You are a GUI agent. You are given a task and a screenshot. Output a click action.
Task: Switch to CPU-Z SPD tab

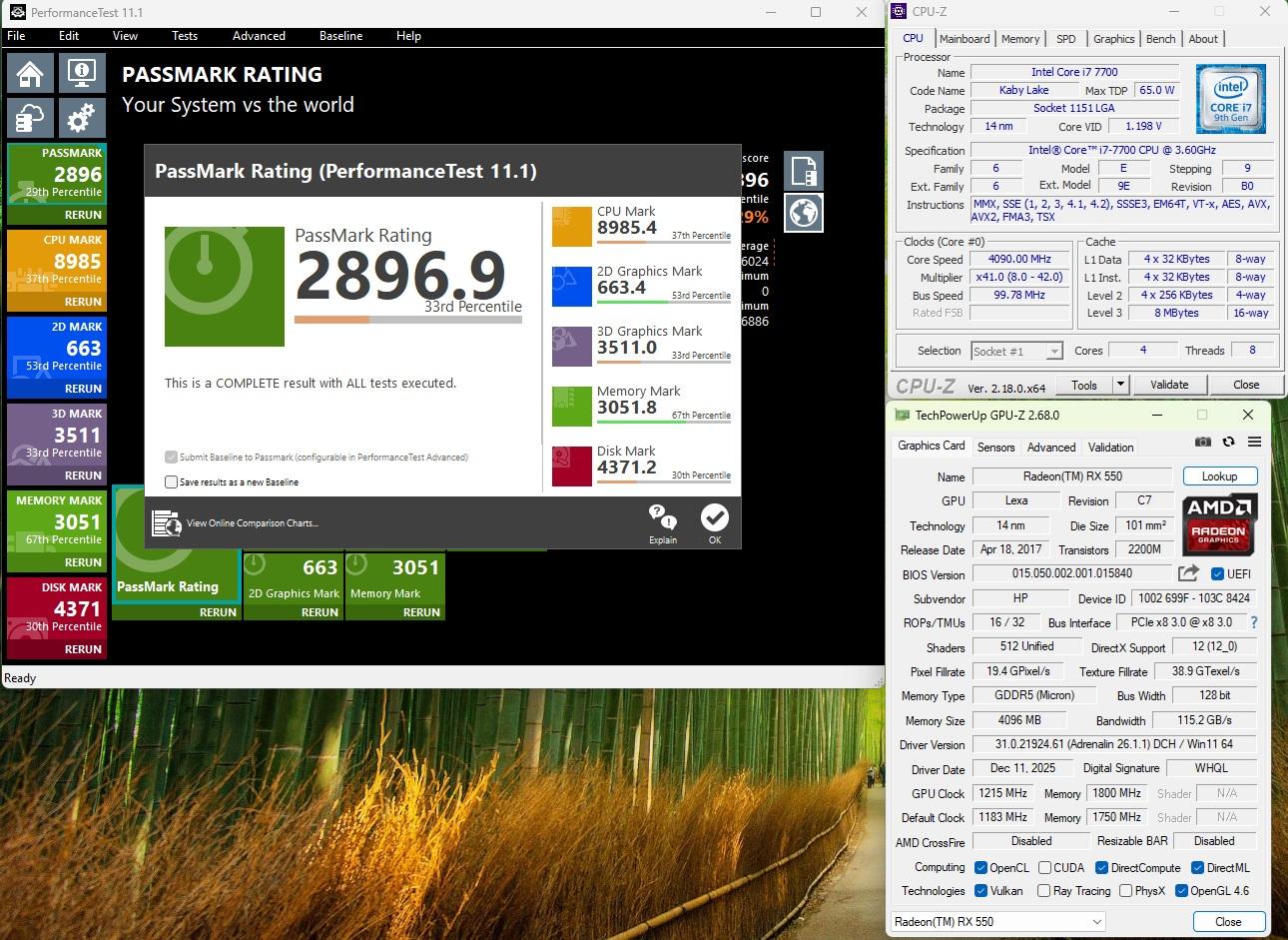(x=1066, y=39)
